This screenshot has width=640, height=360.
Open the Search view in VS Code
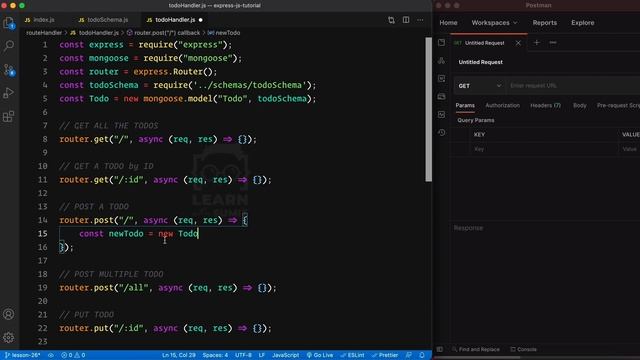[x=9, y=46]
